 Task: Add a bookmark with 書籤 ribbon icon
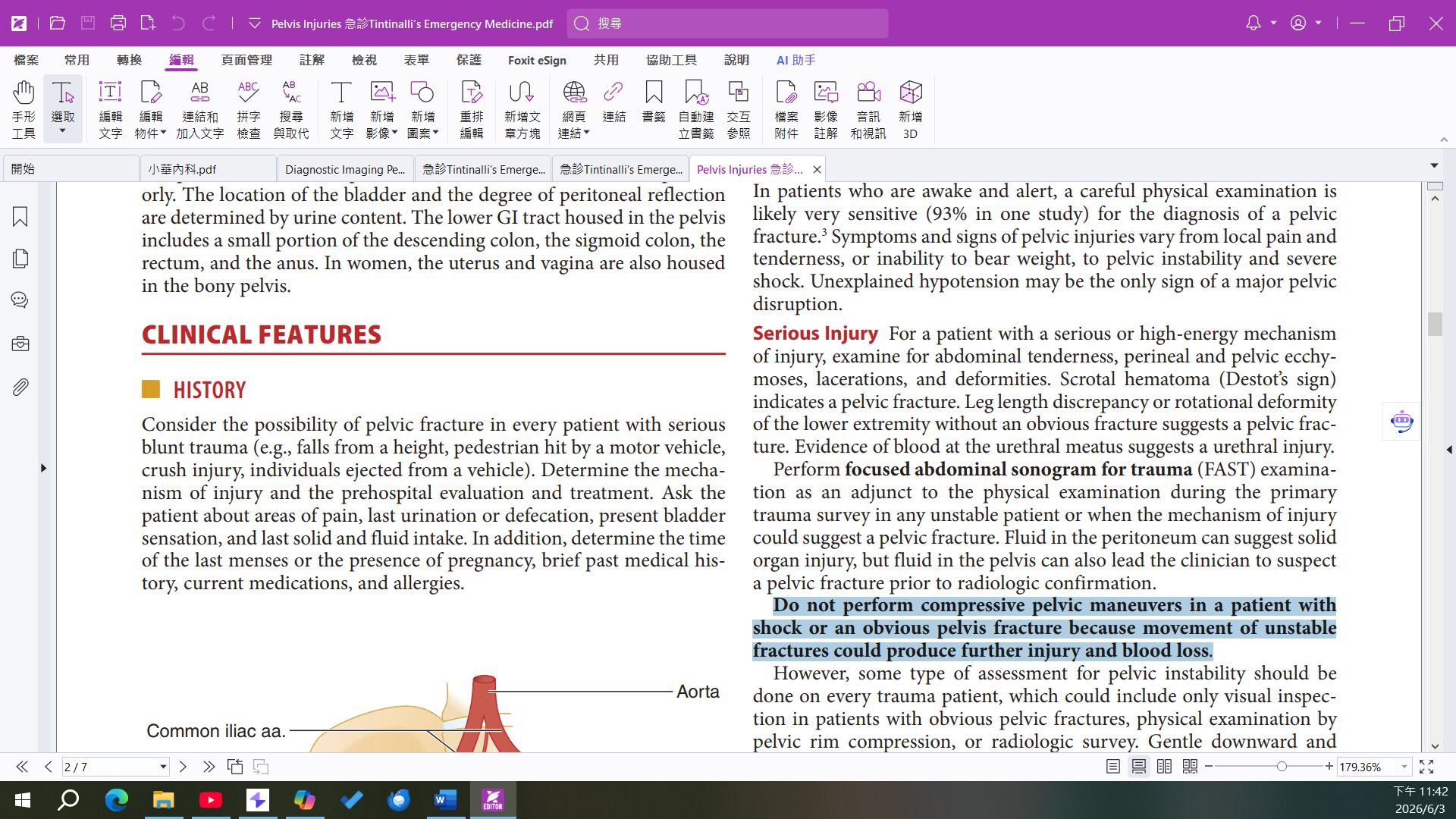[654, 102]
